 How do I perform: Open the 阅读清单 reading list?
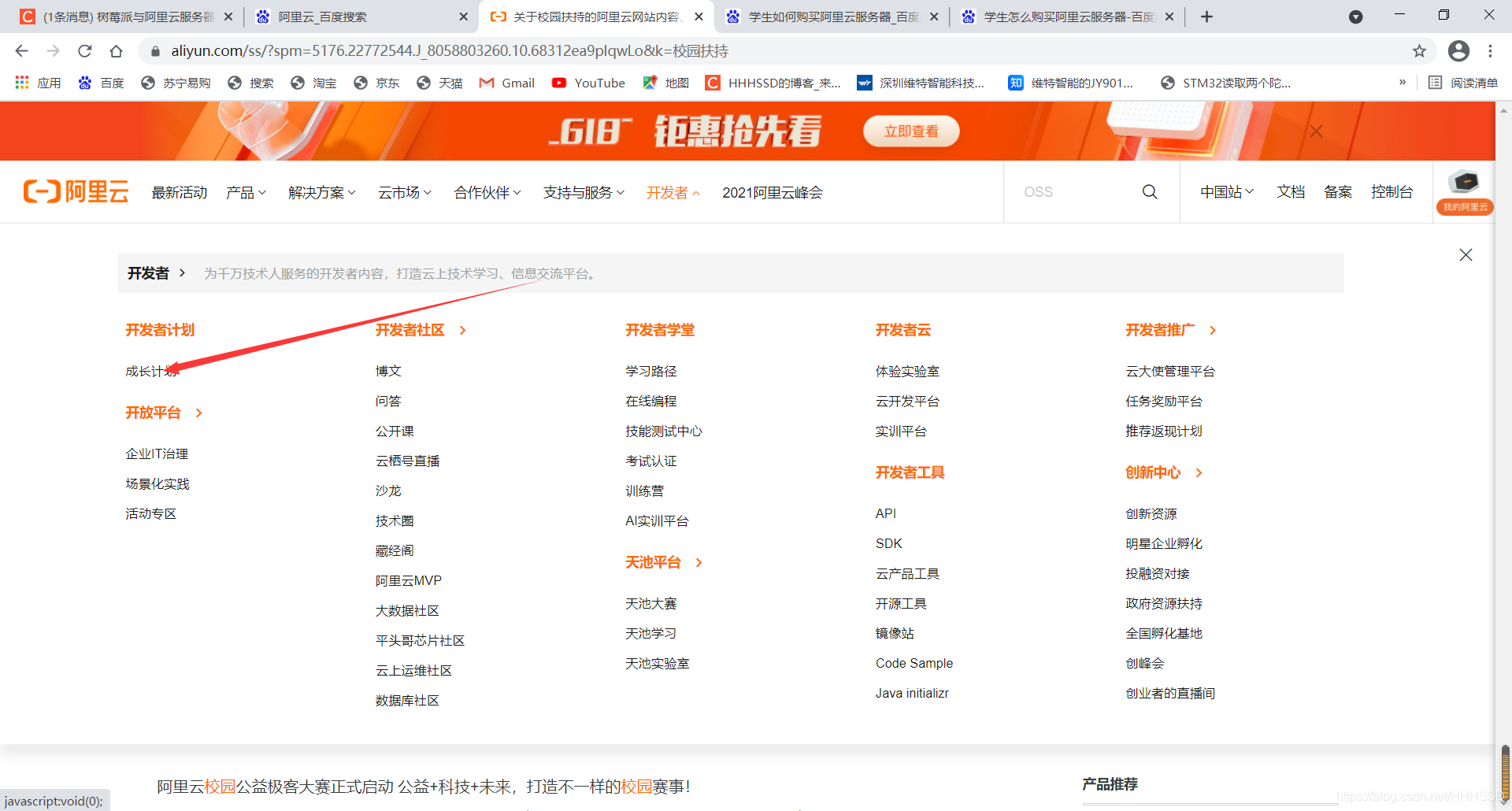1463,83
